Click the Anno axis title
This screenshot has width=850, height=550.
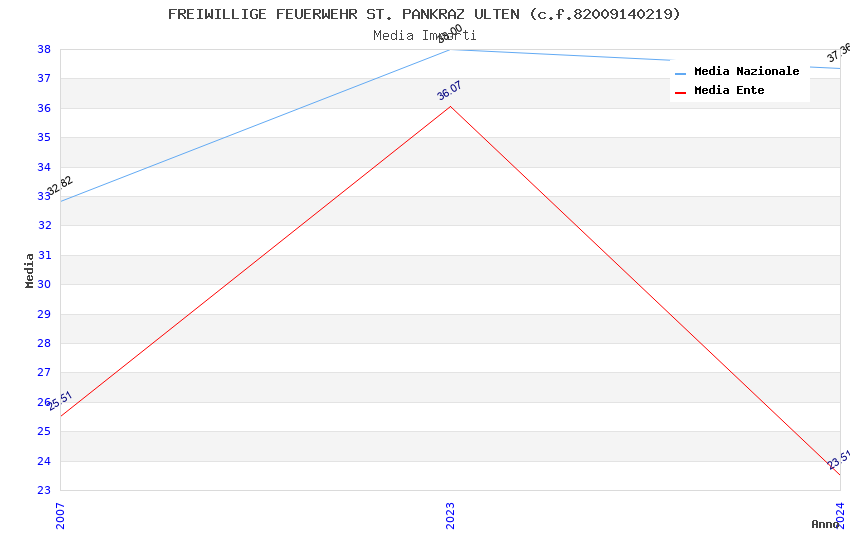pyautogui.click(x=825, y=524)
